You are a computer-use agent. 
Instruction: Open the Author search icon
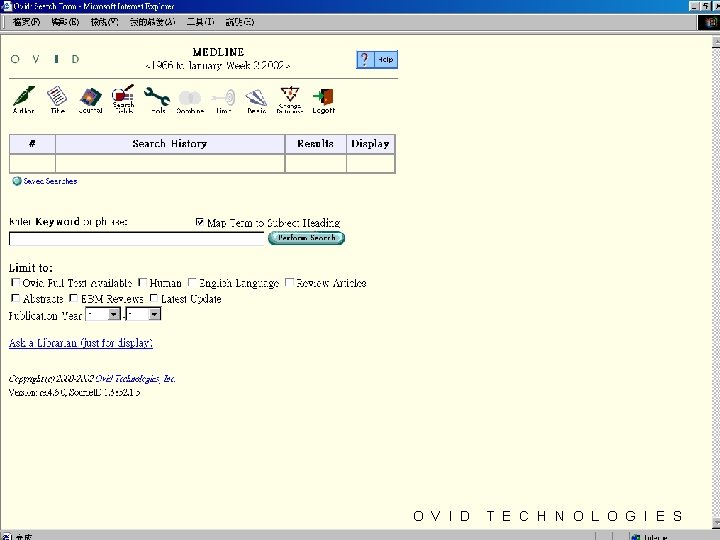pyautogui.click(x=23, y=99)
